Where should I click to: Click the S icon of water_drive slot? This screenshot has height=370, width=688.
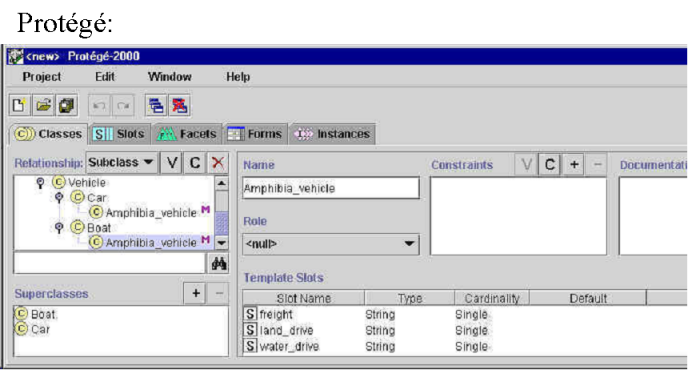250,346
